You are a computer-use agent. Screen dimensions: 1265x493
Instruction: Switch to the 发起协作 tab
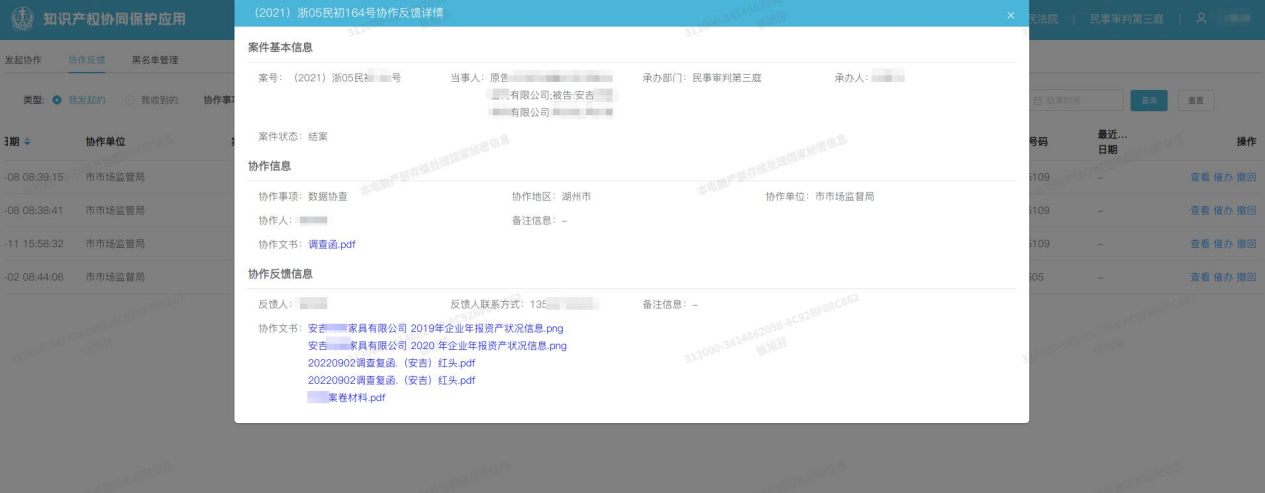[x=23, y=60]
